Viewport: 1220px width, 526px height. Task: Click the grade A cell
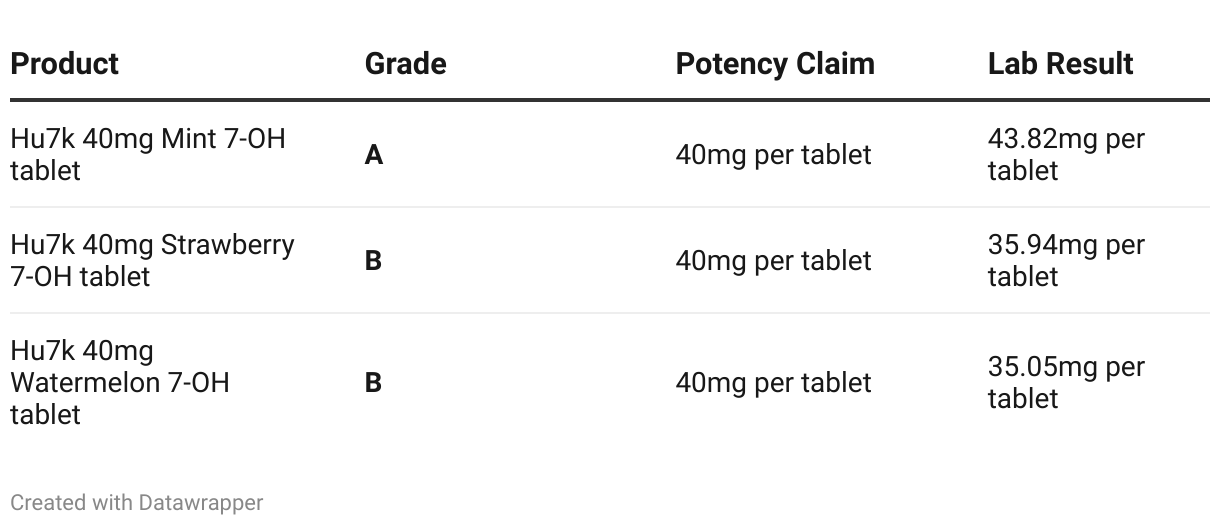(x=374, y=155)
